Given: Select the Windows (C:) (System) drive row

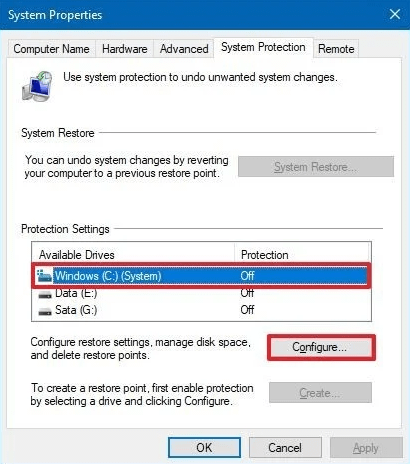Looking at the screenshot, I should [201, 276].
